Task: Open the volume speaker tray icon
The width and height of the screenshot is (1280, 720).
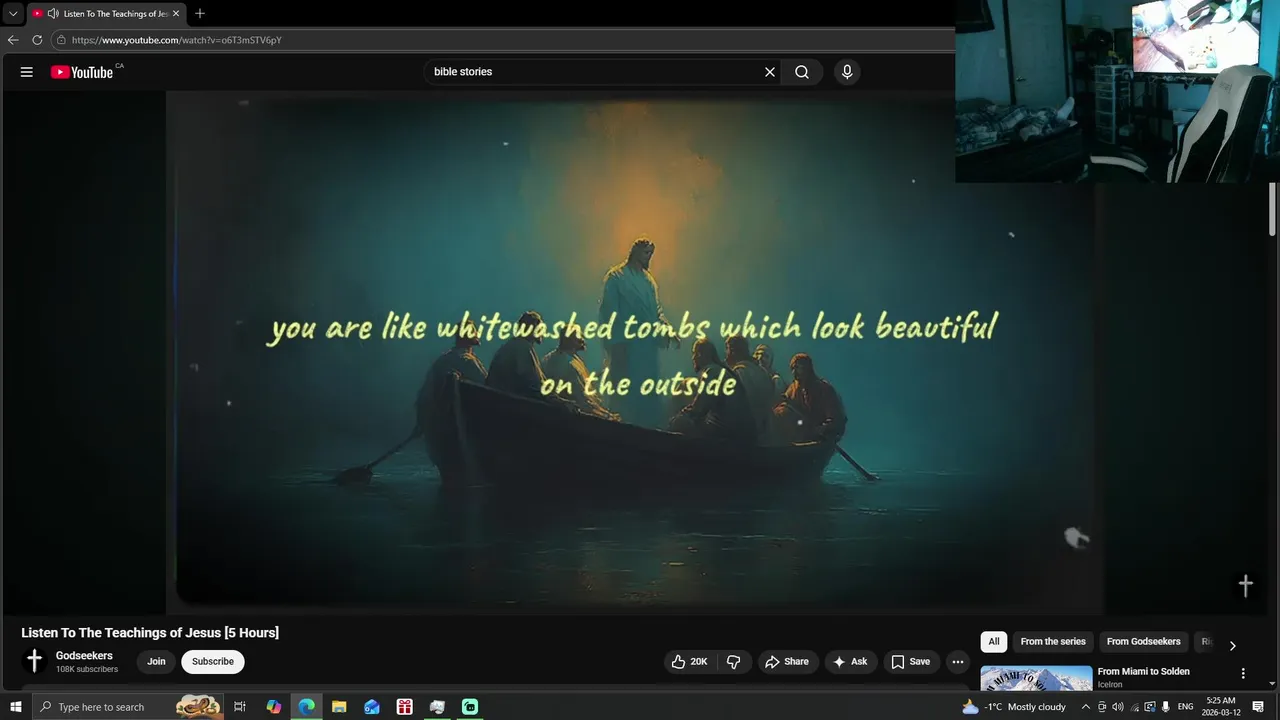Action: [x=1118, y=707]
